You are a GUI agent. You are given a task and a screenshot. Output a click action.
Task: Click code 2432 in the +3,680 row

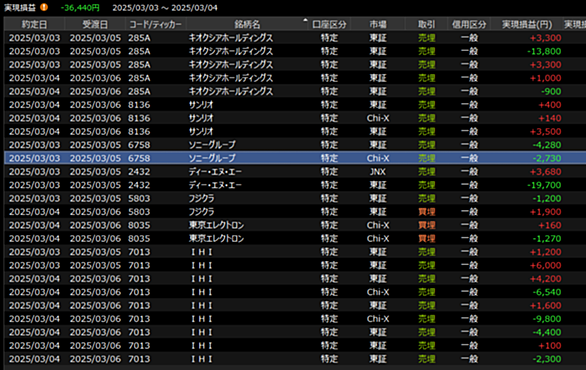click(139, 172)
